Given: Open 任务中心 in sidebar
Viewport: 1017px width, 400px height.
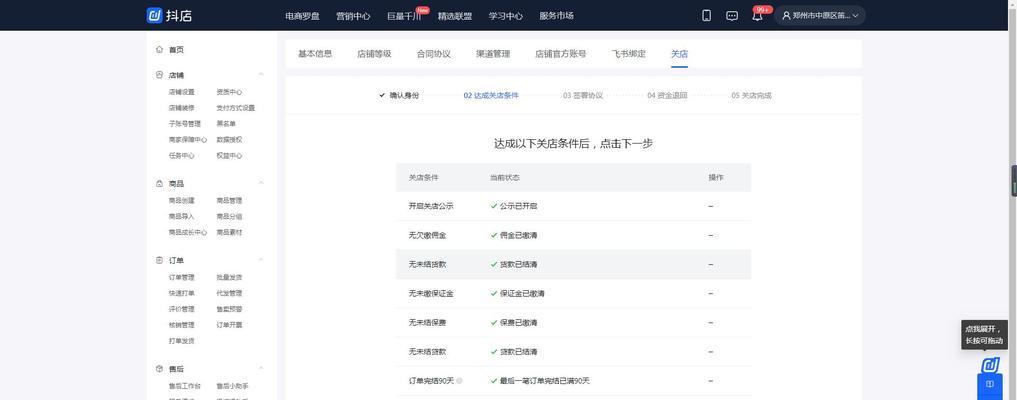Looking at the screenshot, I should pos(182,156).
